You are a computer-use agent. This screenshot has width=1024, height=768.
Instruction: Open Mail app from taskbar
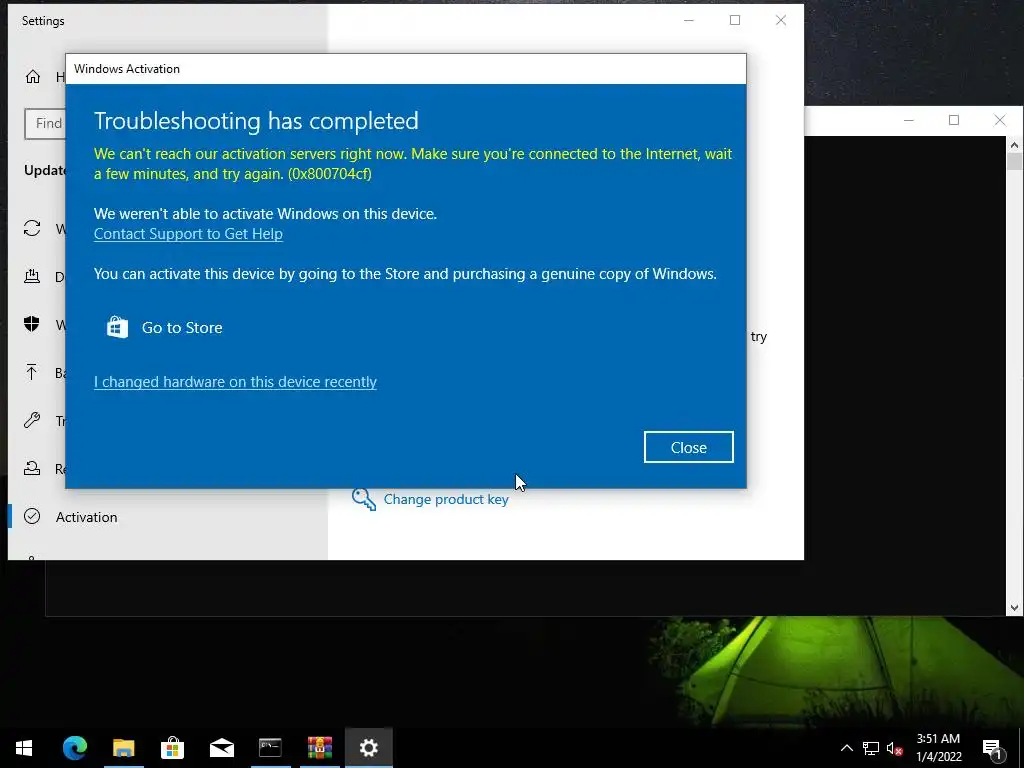221,748
